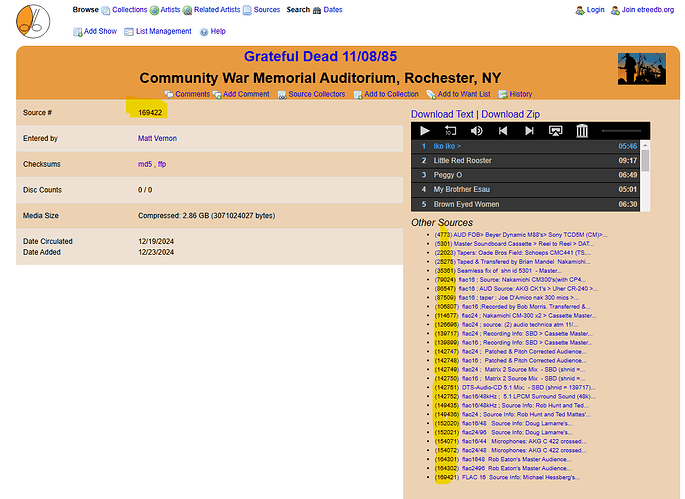
Task: Click Add to Want List link
Action: coord(464,94)
